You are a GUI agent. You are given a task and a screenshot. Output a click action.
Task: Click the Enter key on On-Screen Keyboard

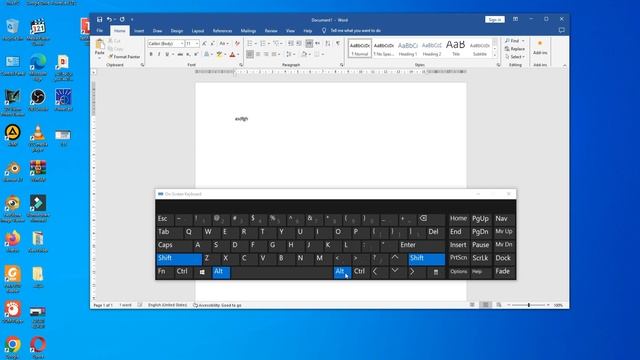tap(422, 245)
